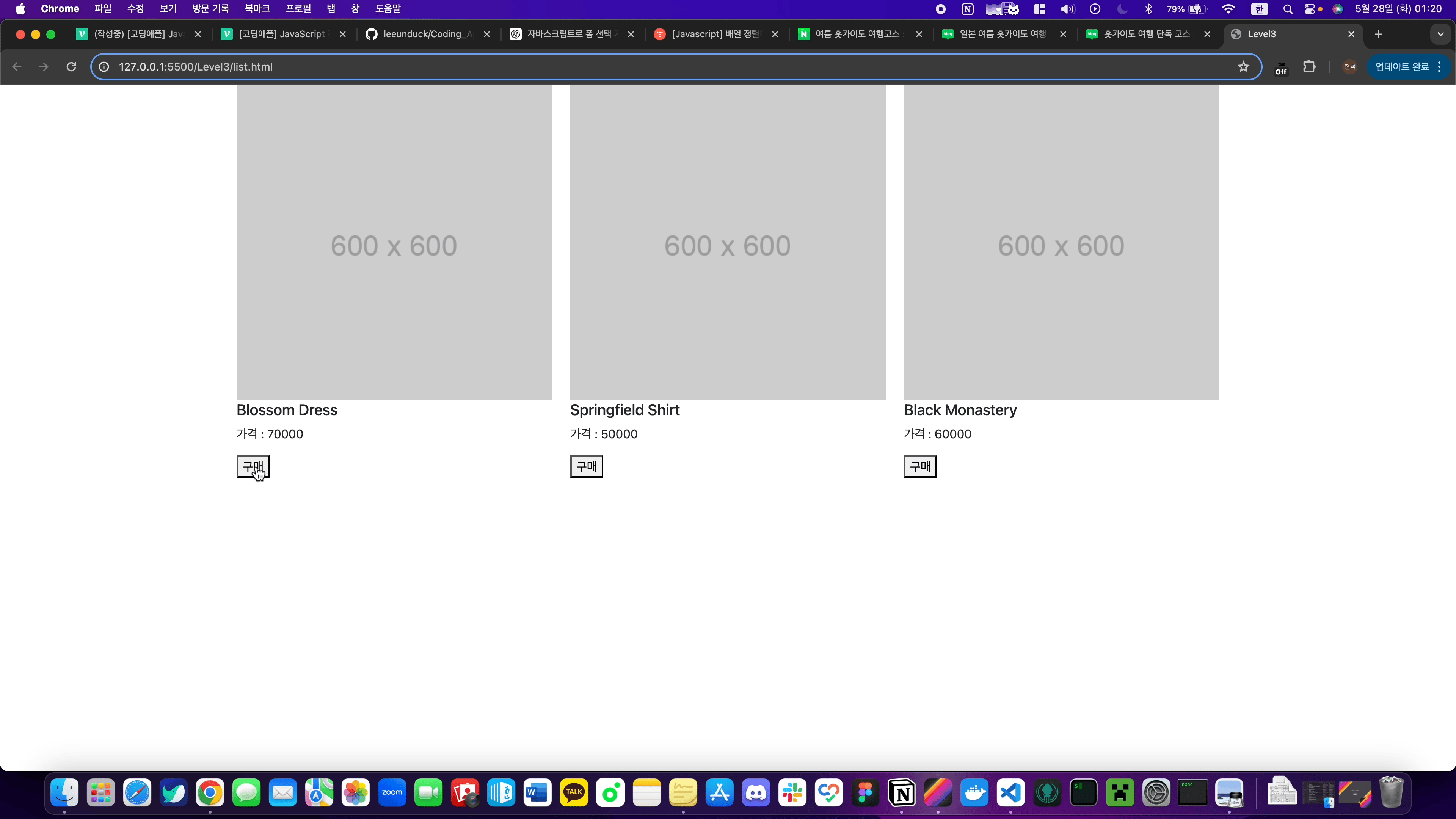Screen dimensions: 1456x819
Task: Click 구매 button under Springfield Shirt
Action: click(x=586, y=466)
